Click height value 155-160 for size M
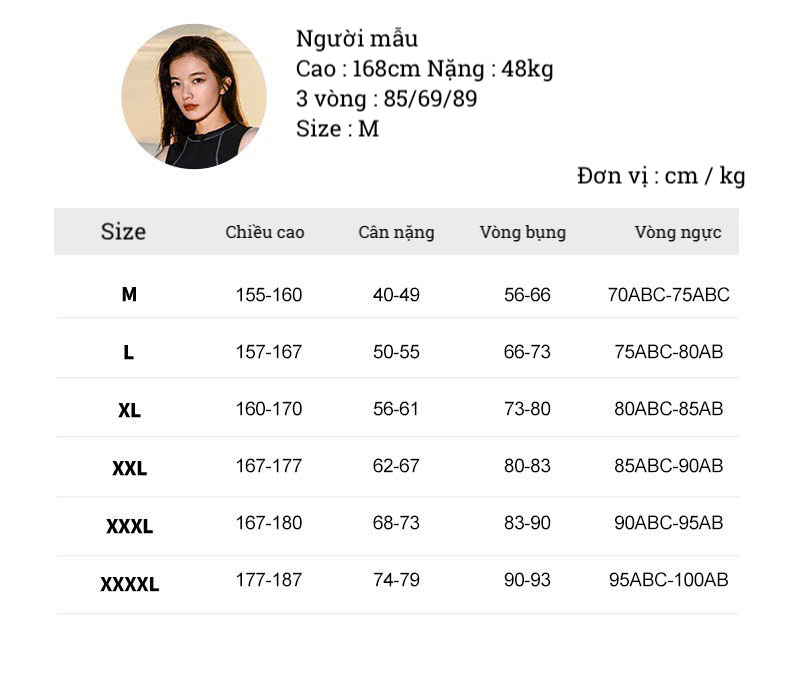Screen dimensions: 790x685 click(268, 295)
